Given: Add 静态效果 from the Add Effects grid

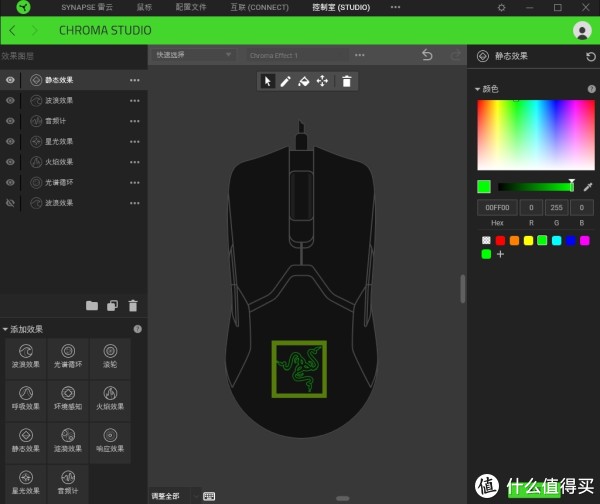Looking at the screenshot, I should (26, 441).
